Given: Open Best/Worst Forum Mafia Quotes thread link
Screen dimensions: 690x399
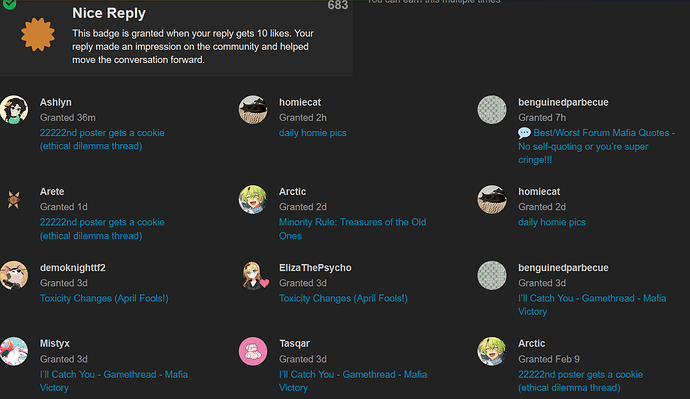Looking at the screenshot, I should click(x=596, y=146).
